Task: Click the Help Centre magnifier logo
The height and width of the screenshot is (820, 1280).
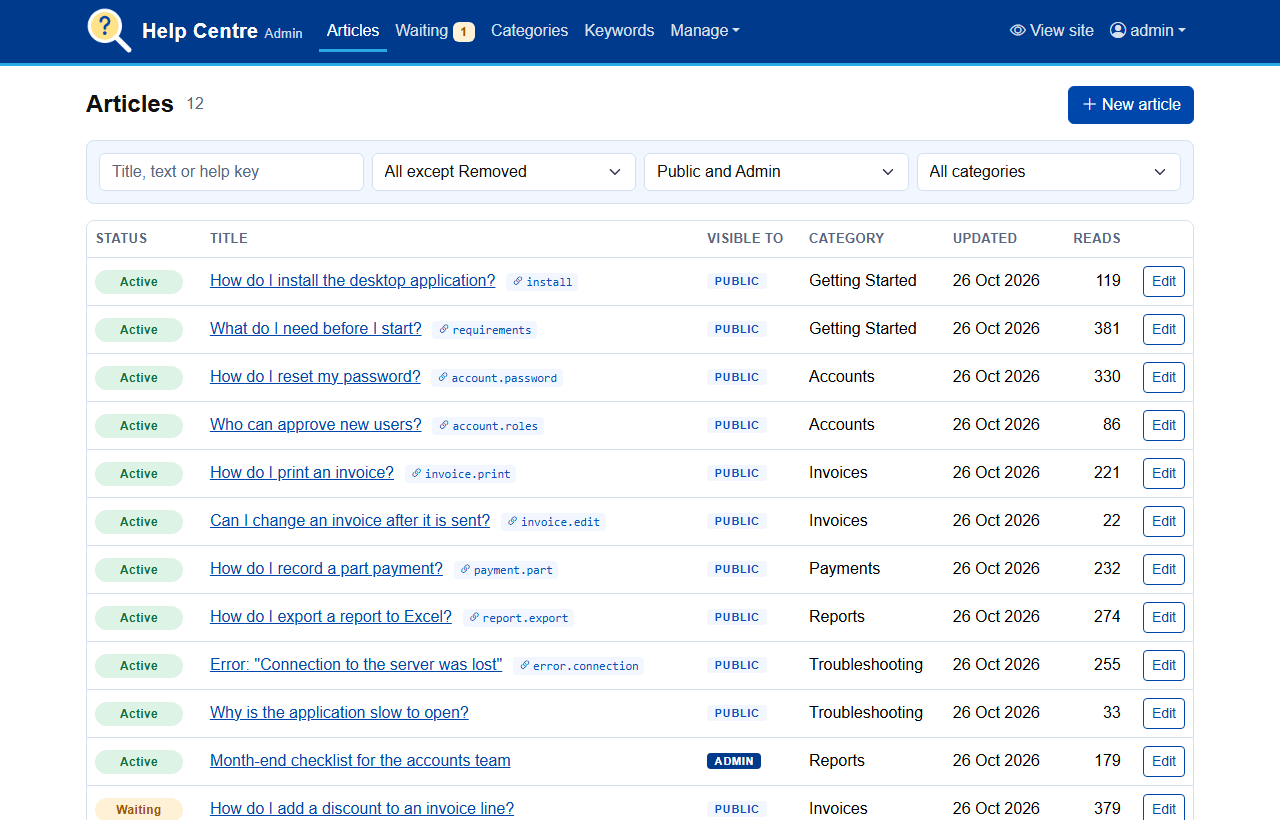Action: click(109, 30)
